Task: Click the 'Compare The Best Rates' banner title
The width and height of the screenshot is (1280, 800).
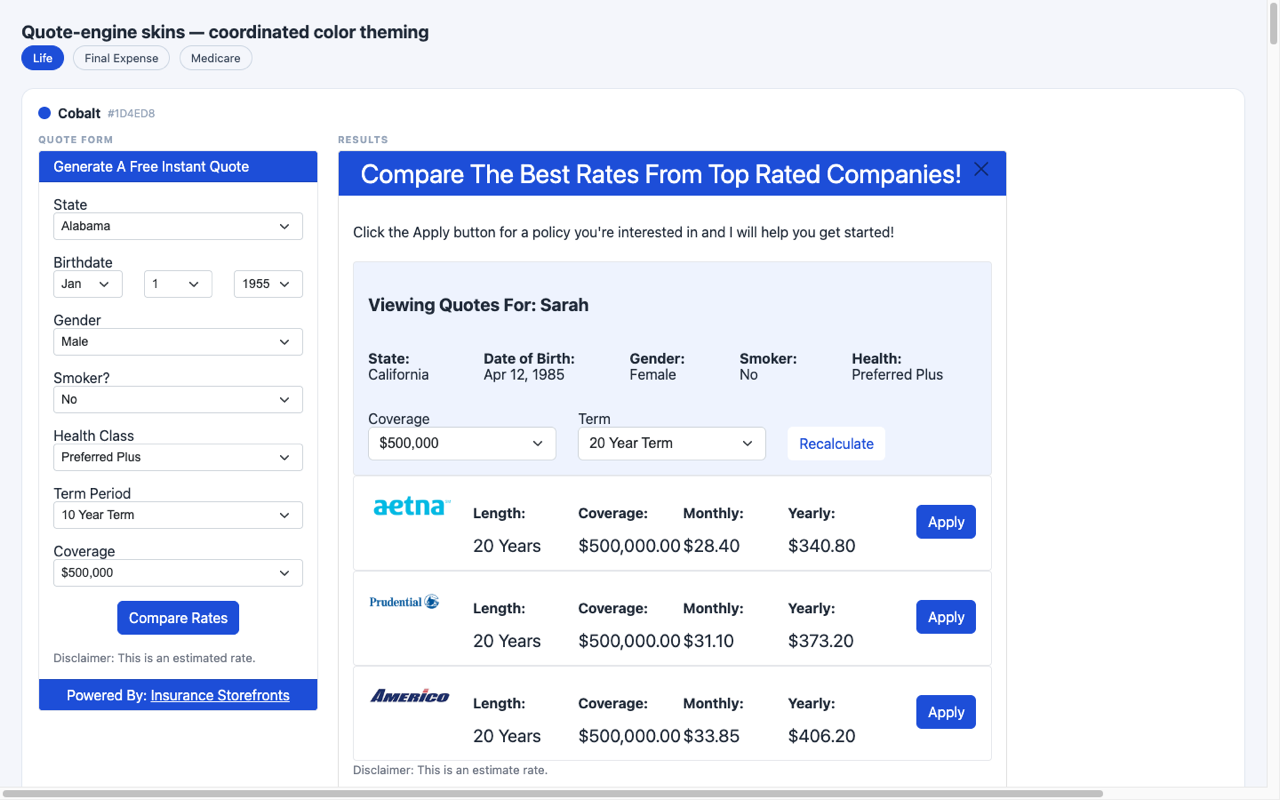Action: [660, 174]
